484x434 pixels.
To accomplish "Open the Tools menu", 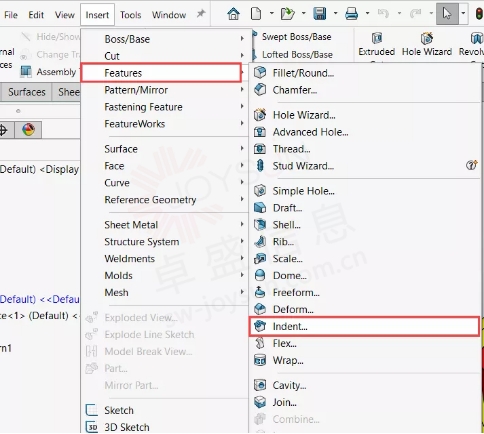I will [131, 15].
